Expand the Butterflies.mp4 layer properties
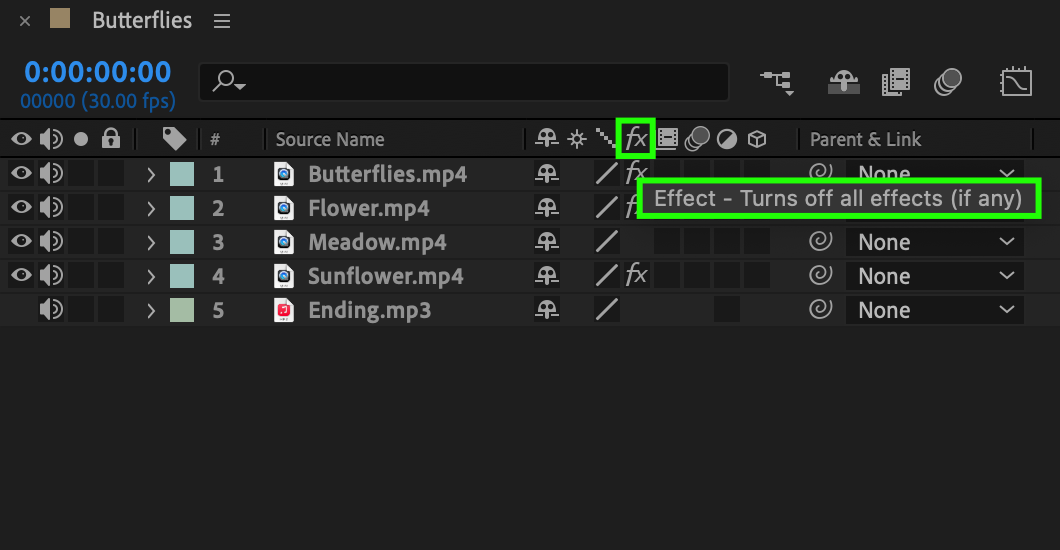 (x=151, y=175)
